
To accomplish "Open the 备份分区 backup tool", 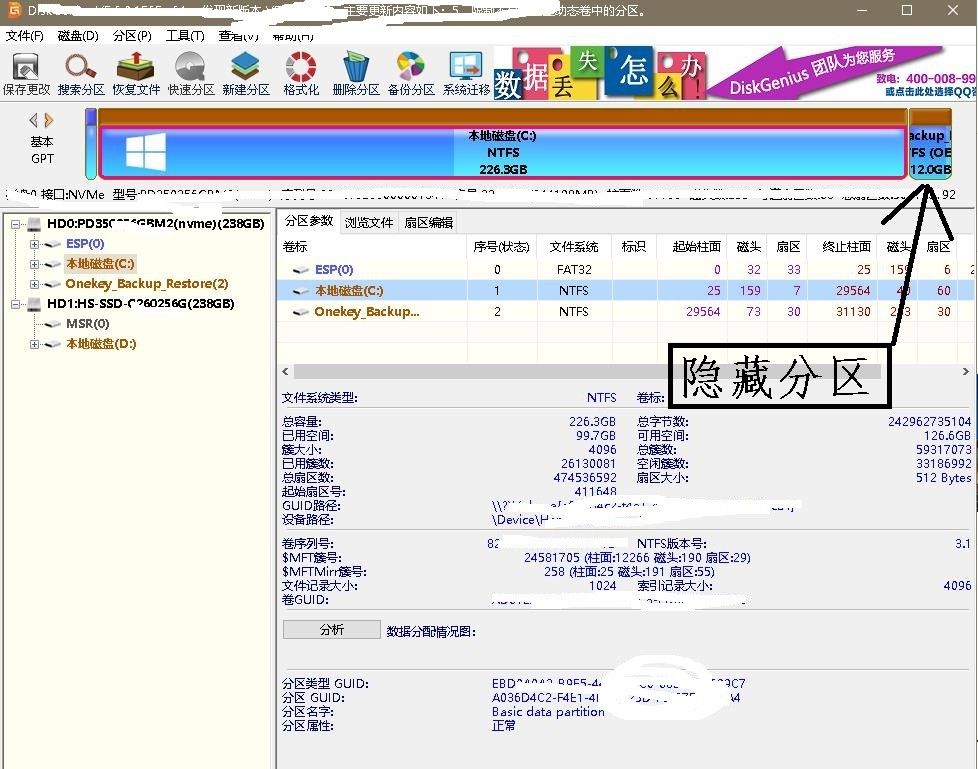I will [x=410, y=74].
